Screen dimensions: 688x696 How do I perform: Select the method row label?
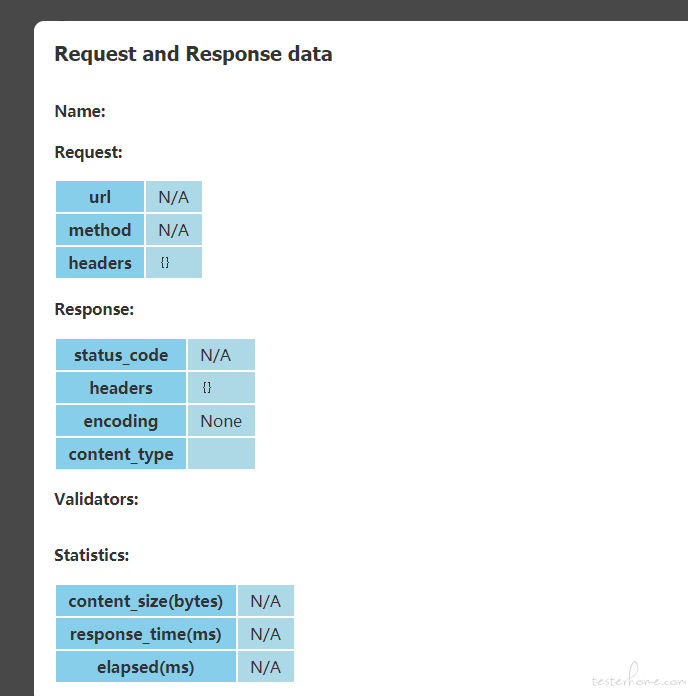point(100,229)
